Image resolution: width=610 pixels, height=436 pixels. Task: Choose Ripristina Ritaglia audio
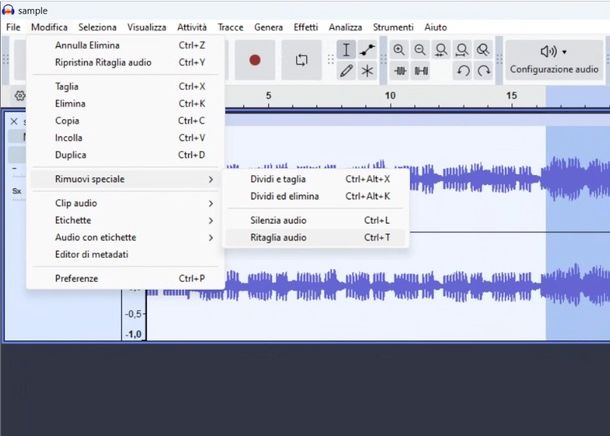(125, 62)
